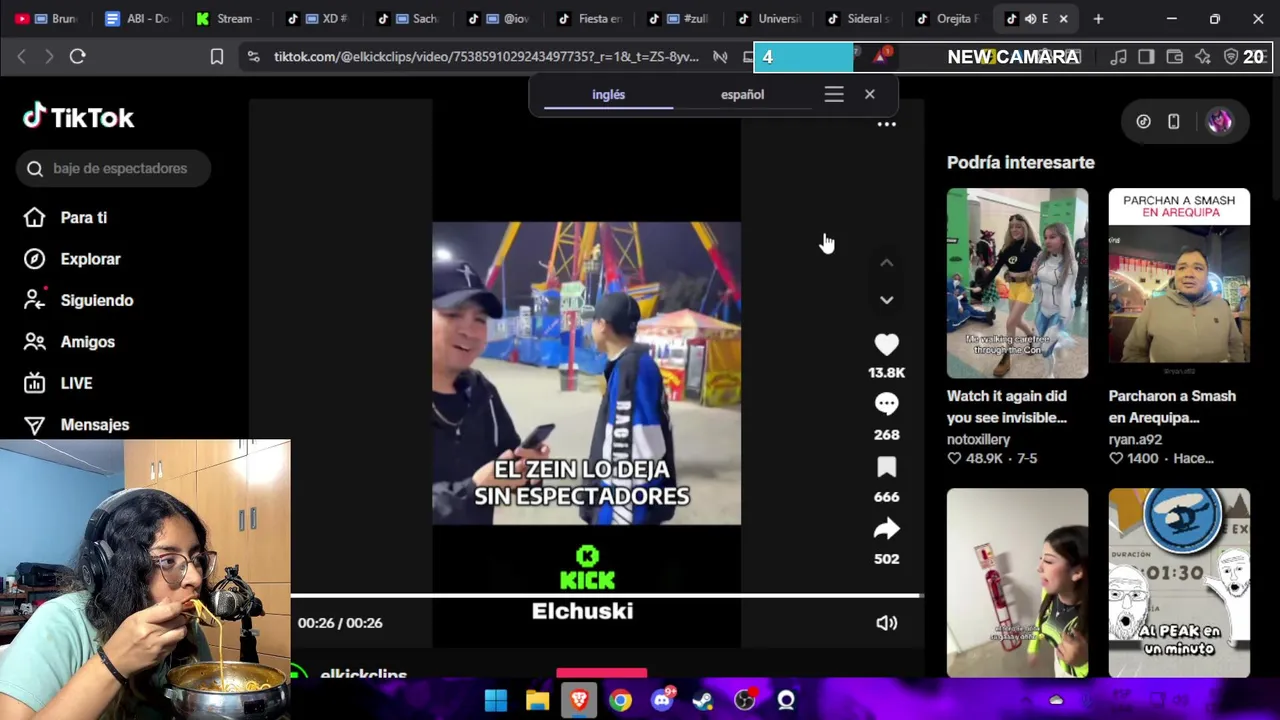This screenshot has height=720, width=1280.
Task: Click the search field 'baje de espectadores'
Action: click(113, 168)
